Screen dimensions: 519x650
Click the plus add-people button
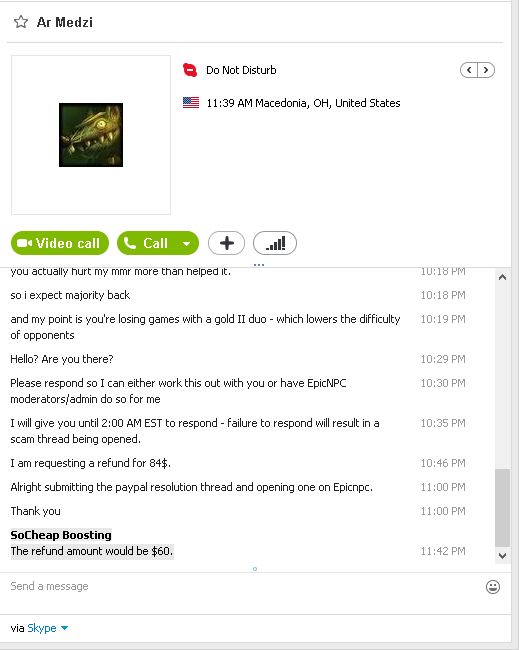click(226, 243)
